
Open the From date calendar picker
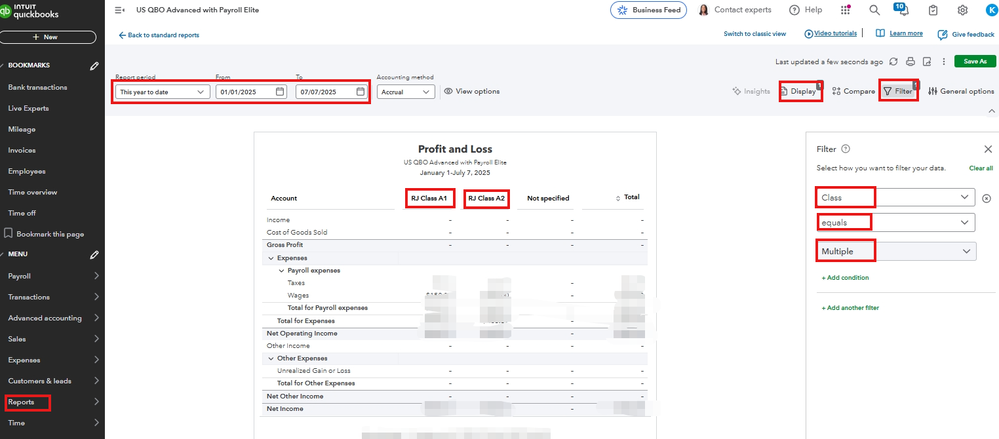tap(280, 92)
